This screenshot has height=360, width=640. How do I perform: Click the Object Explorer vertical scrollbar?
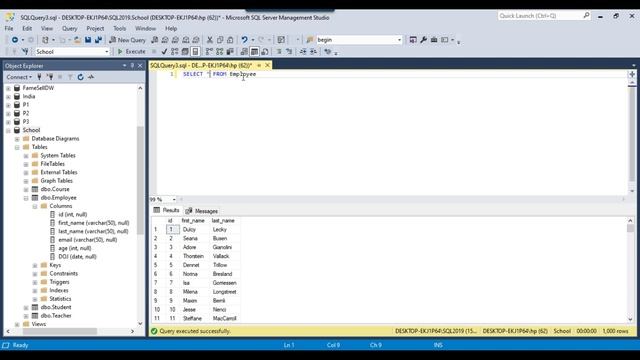pyautogui.click(x=140, y=180)
